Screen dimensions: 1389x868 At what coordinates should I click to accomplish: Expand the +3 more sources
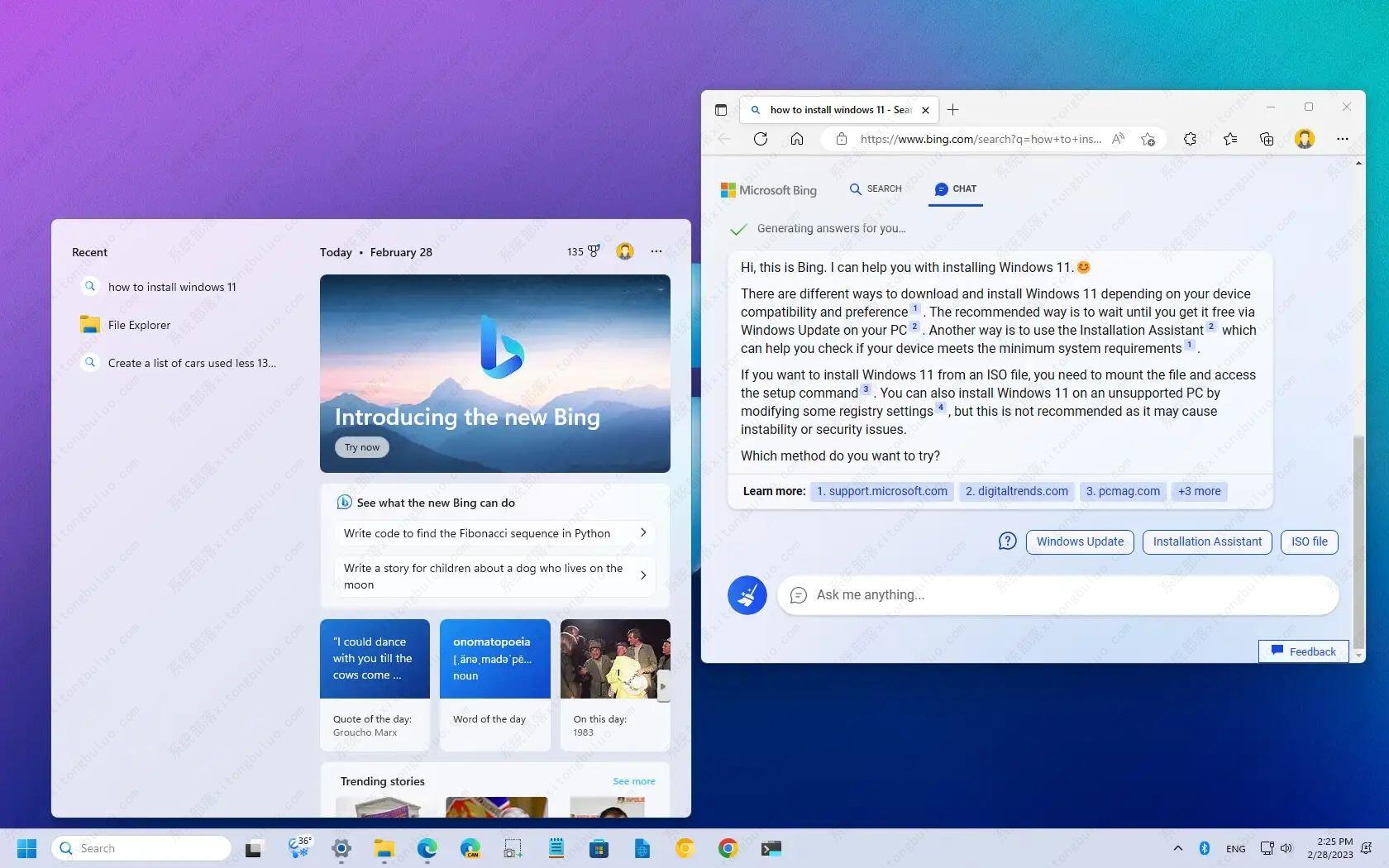[1199, 491]
